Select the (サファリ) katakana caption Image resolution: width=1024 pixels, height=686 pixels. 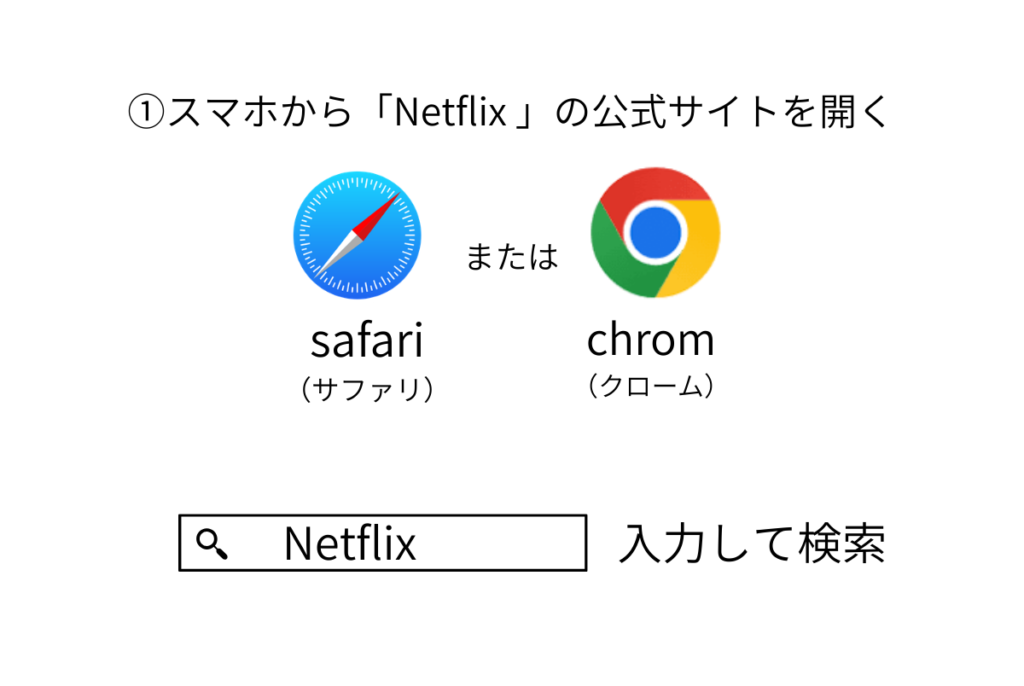pos(367,389)
